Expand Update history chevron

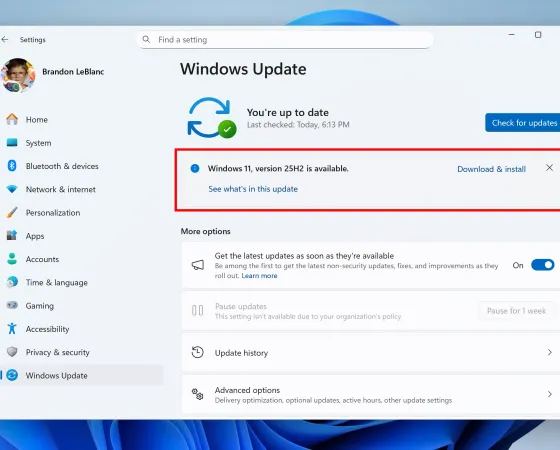pos(550,352)
